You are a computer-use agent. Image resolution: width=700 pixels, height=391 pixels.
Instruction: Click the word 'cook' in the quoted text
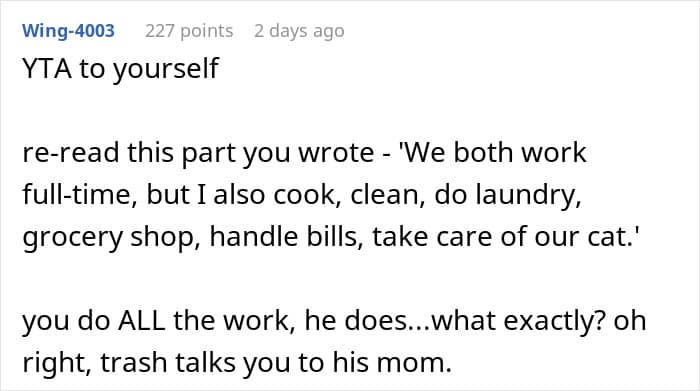(304, 195)
